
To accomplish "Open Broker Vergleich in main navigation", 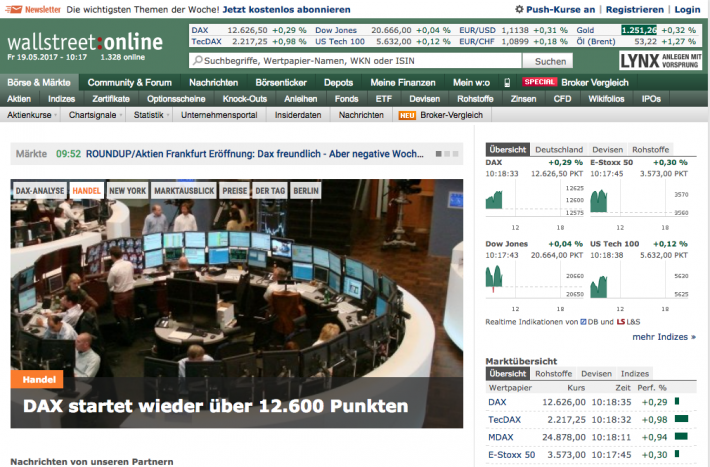I will point(595,82).
